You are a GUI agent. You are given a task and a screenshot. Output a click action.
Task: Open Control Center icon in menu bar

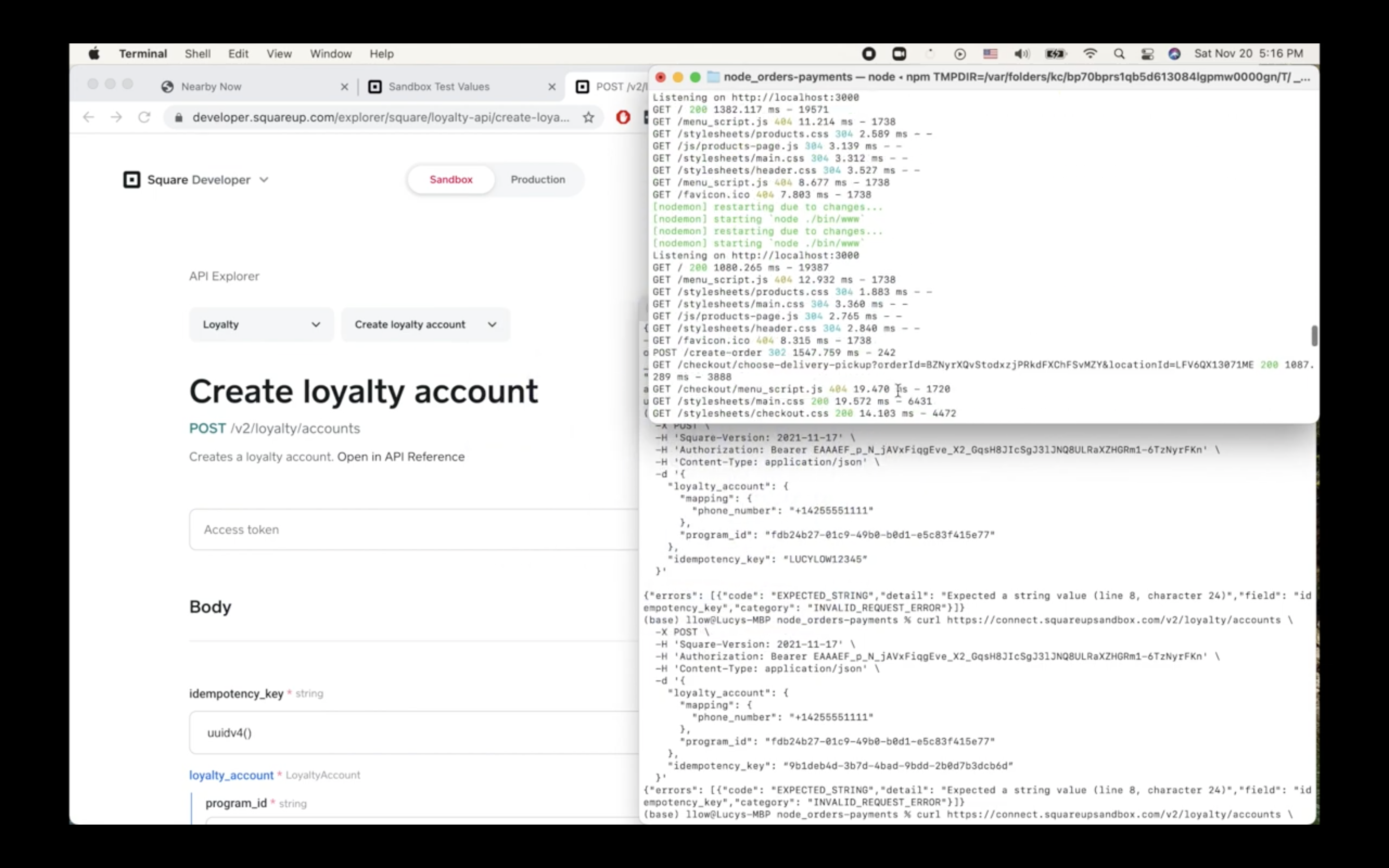tap(1147, 54)
